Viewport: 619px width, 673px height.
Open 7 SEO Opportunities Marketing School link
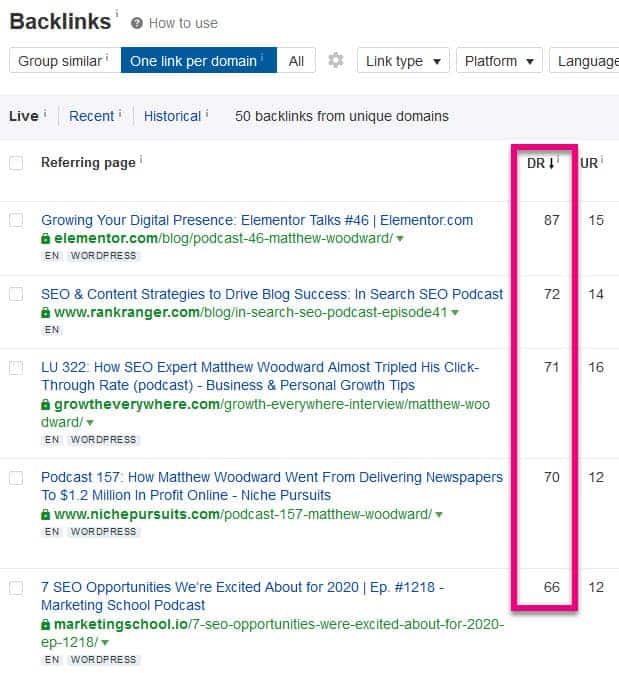[x=243, y=596]
